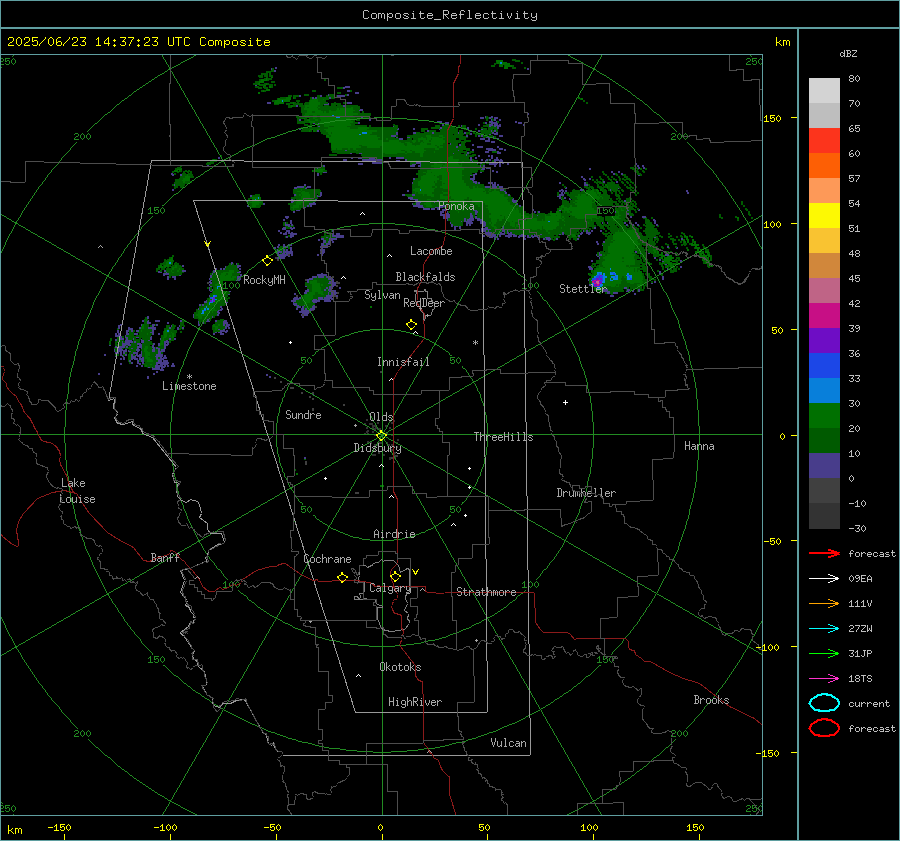This screenshot has height=841, width=900.
Task: Click the white plus marker north of Drumheller
Action: (x=565, y=402)
